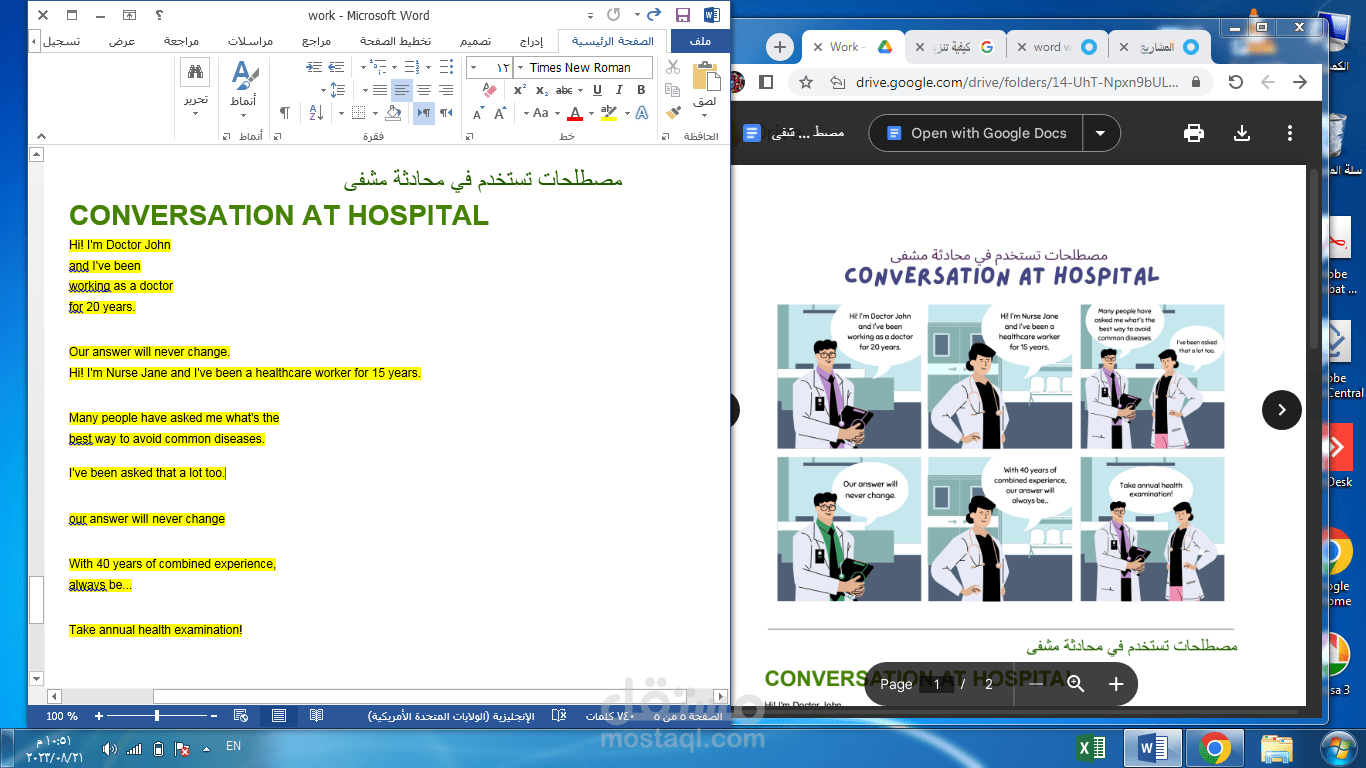The width and height of the screenshot is (1366, 768).
Task: Click the Subscript icon
Action: click(x=542, y=90)
